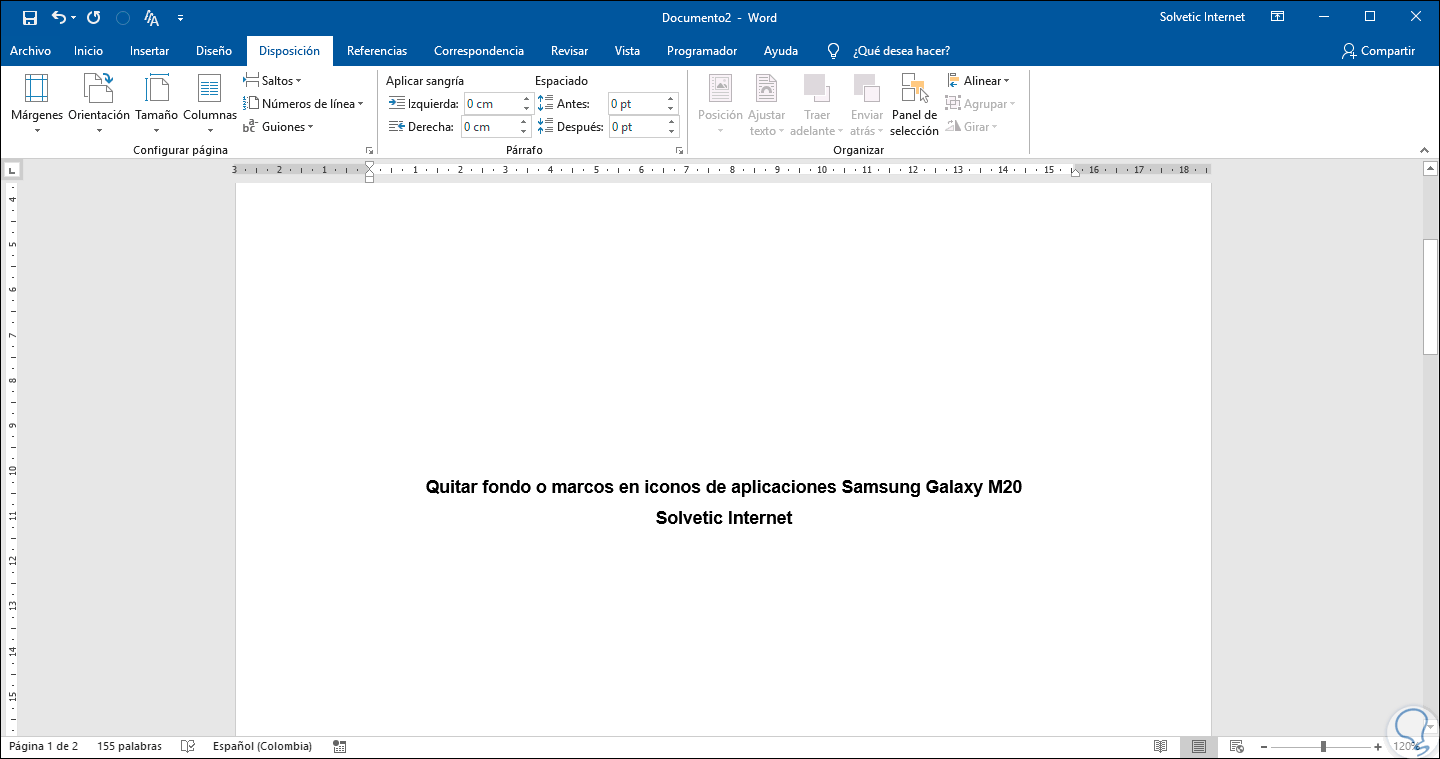This screenshot has height=759, width=1440.
Task: Expand the Guiones hyphenation dropdown
Action: [x=278, y=127]
